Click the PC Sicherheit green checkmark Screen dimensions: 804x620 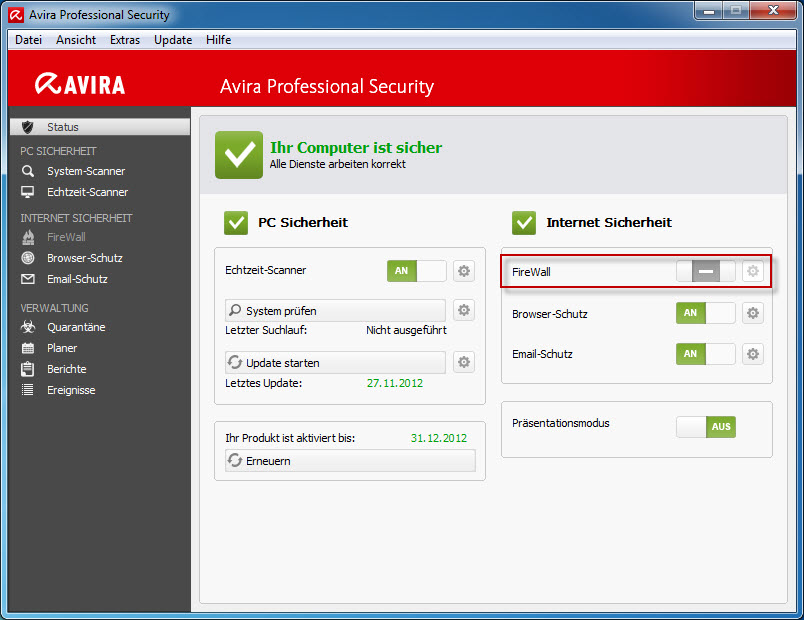pos(236,223)
